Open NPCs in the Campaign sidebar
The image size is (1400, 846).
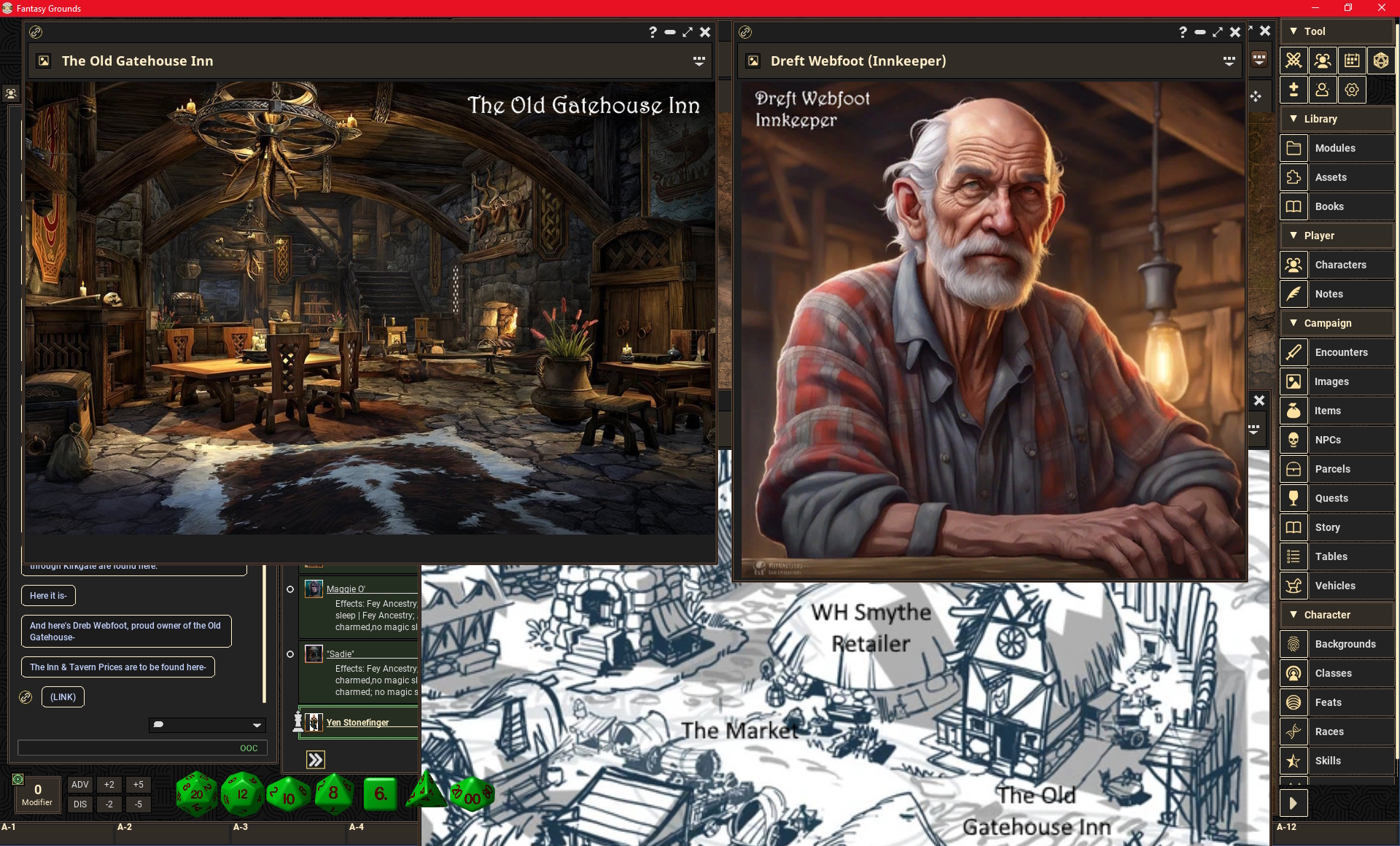pyautogui.click(x=1337, y=440)
